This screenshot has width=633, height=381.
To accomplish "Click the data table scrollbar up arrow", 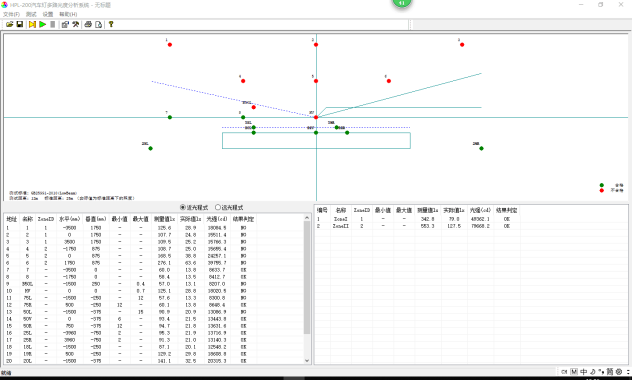I will tap(307, 218).
